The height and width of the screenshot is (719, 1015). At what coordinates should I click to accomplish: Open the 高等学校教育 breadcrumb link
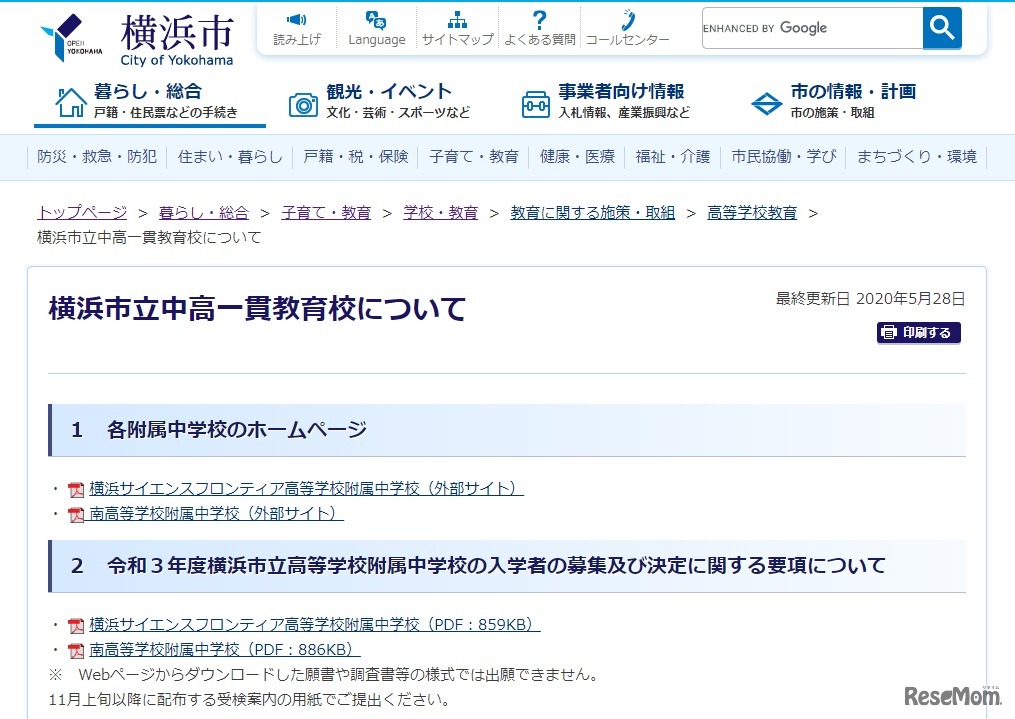752,212
